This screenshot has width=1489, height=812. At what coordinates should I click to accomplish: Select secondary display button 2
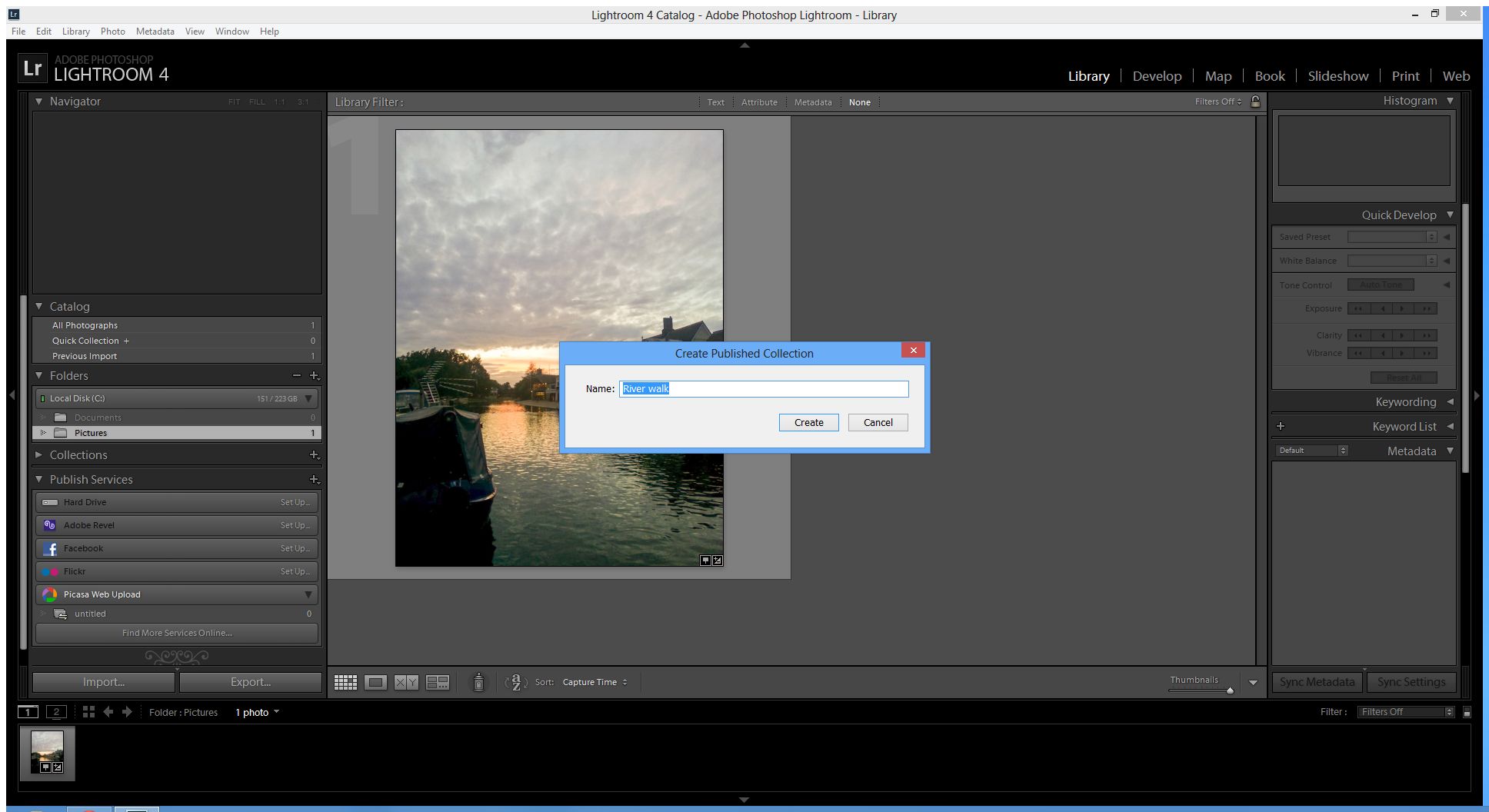click(56, 712)
